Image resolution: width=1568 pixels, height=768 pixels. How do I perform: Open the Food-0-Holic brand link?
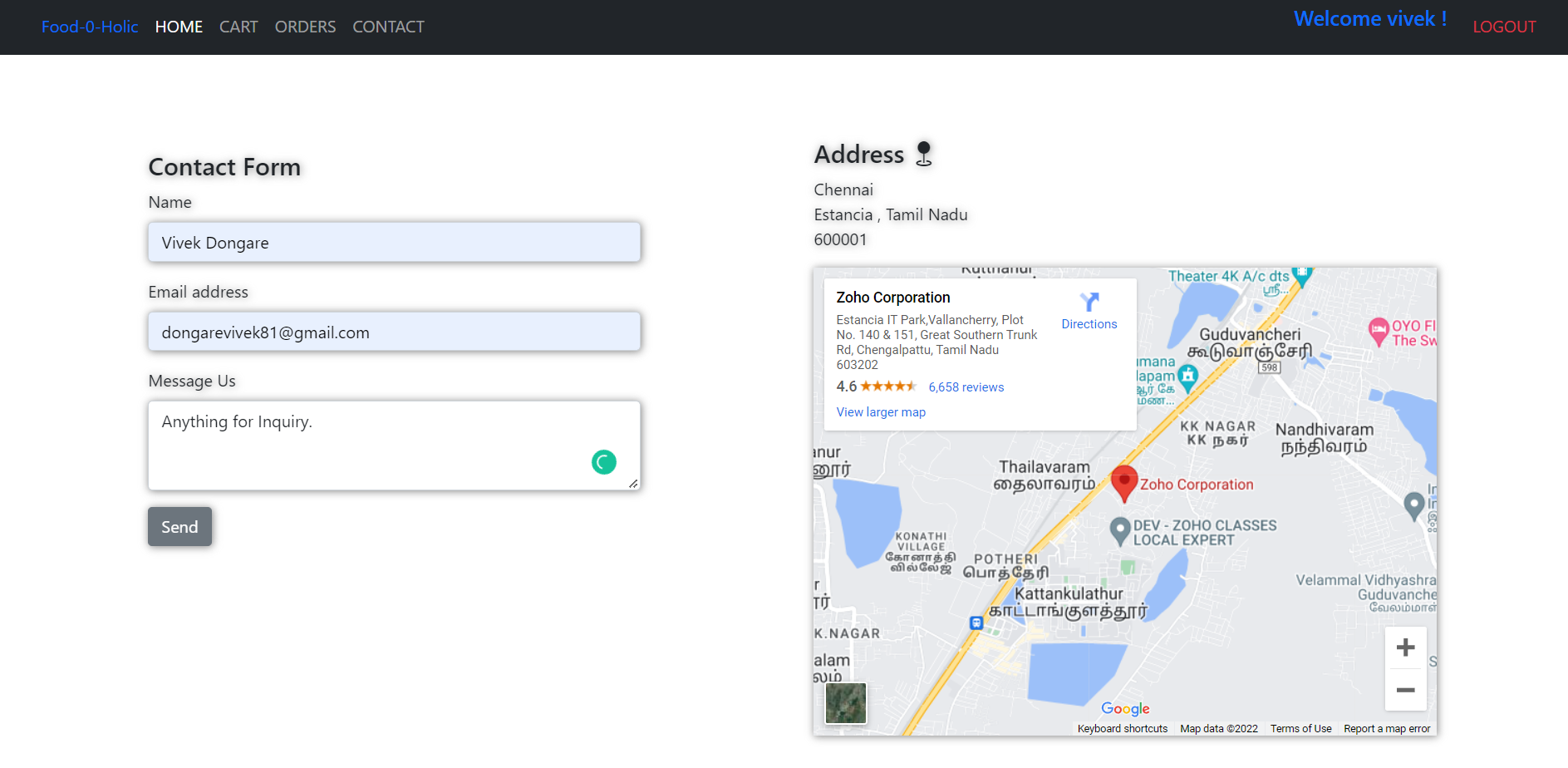(90, 27)
